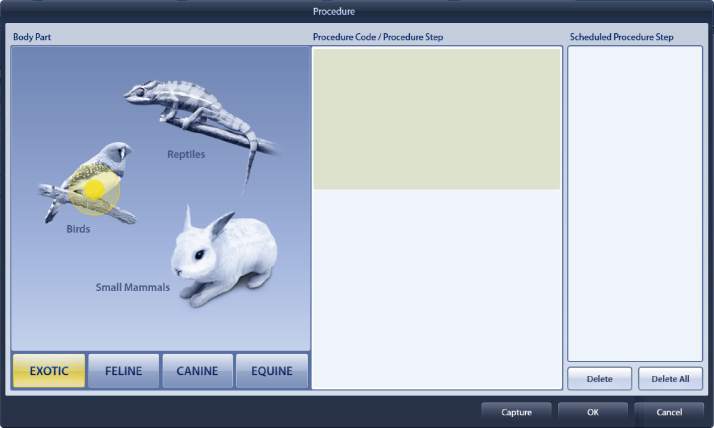Select the rabbit Small Mammals image
The width and height of the screenshot is (714, 428).
(224, 257)
